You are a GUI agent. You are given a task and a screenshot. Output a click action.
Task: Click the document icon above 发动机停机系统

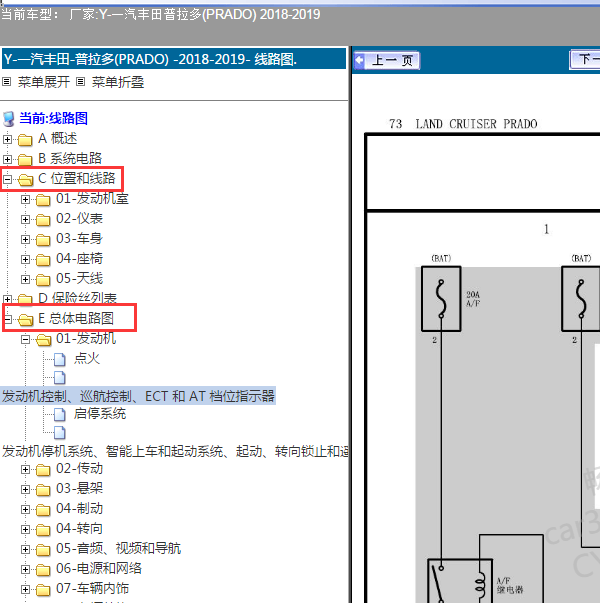(60, 433)
